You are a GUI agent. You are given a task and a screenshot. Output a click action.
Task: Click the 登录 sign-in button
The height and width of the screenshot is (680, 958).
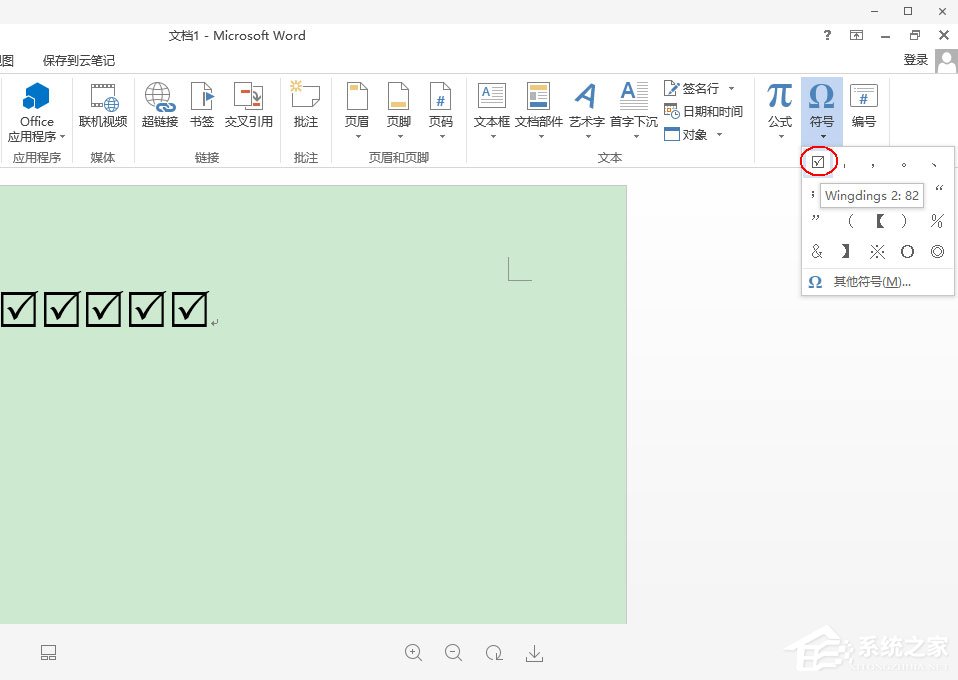coord(916,59)
